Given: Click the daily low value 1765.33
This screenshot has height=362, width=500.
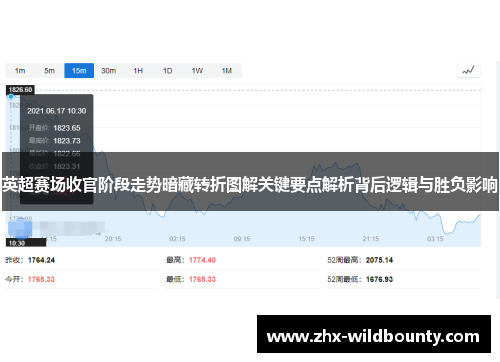Looking at the screenshot, I should point(202,279).
